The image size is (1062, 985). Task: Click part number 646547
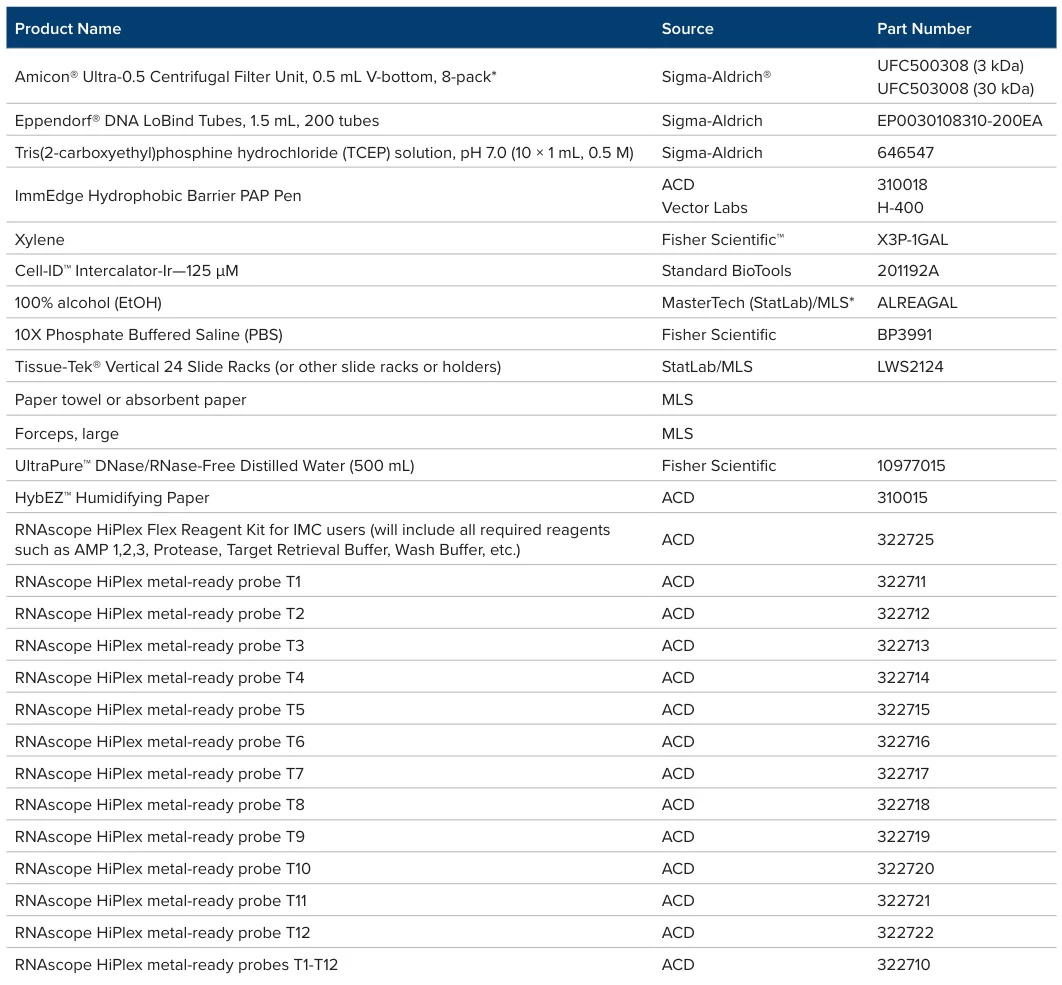pos(906,152)
